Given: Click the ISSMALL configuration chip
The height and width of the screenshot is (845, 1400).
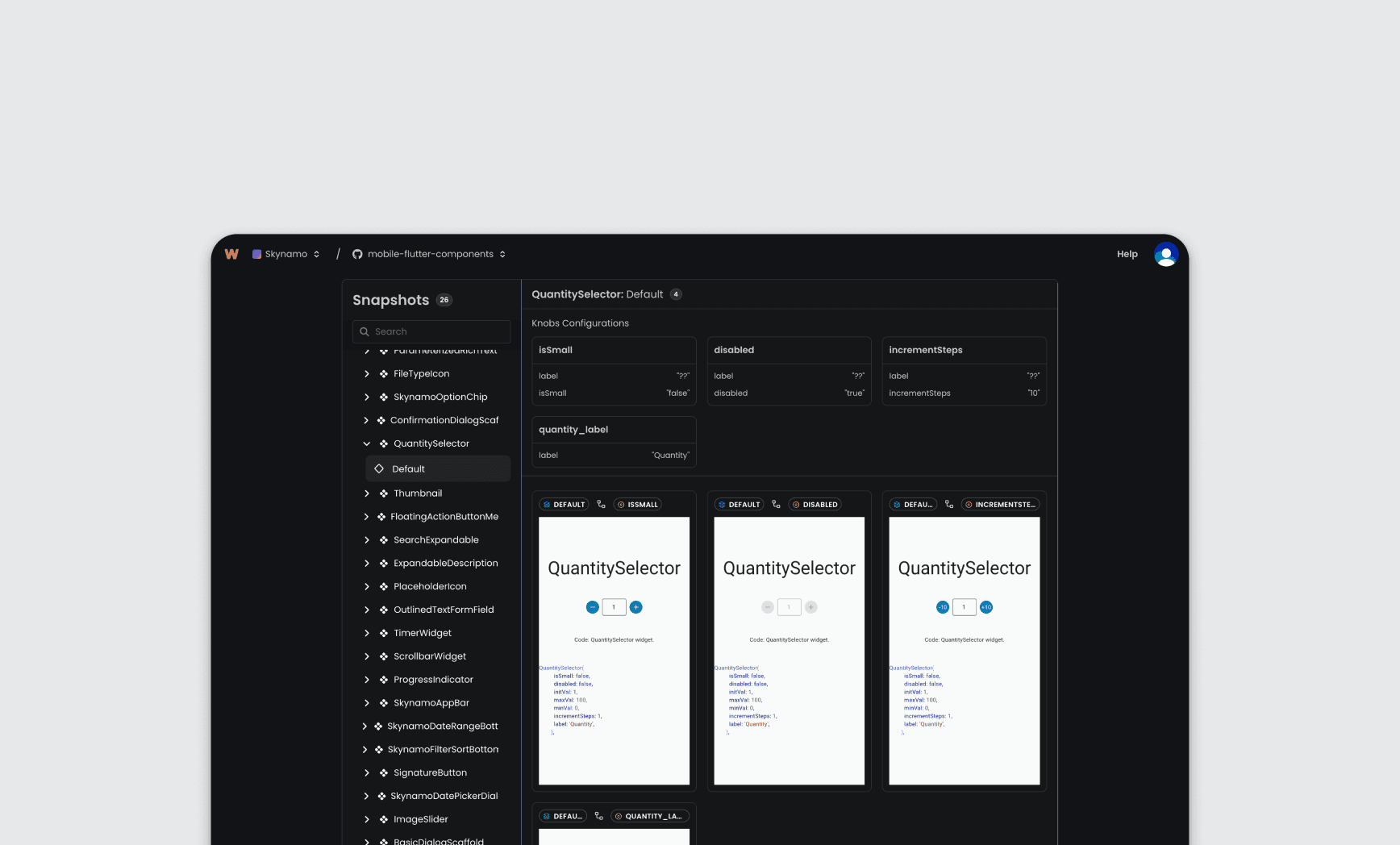Looking at the screenshot, I should (x=637, y=505).
